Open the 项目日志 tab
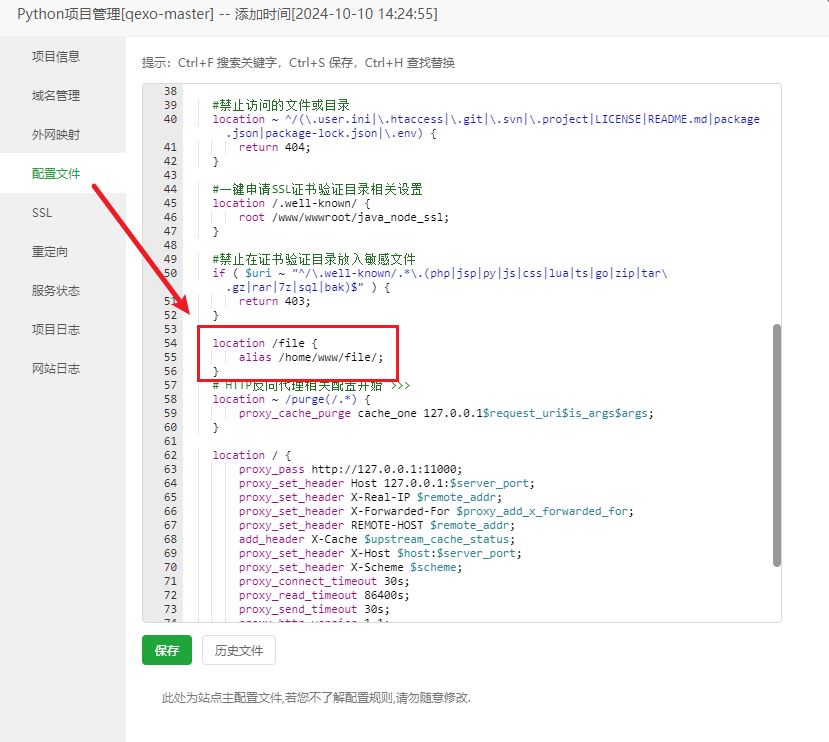 point(56,330)
